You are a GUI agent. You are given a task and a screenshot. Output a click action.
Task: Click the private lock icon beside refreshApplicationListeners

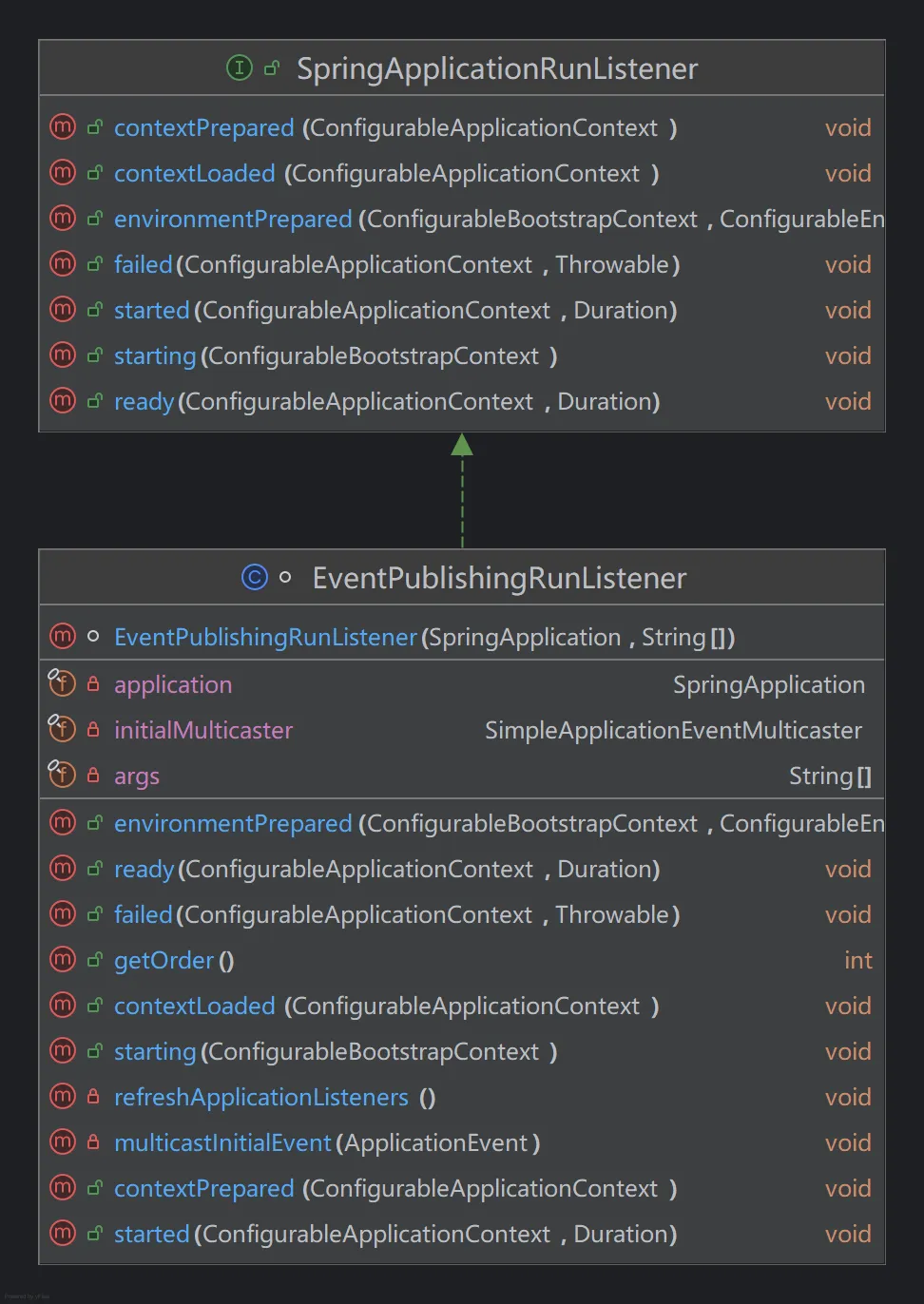93,1096
